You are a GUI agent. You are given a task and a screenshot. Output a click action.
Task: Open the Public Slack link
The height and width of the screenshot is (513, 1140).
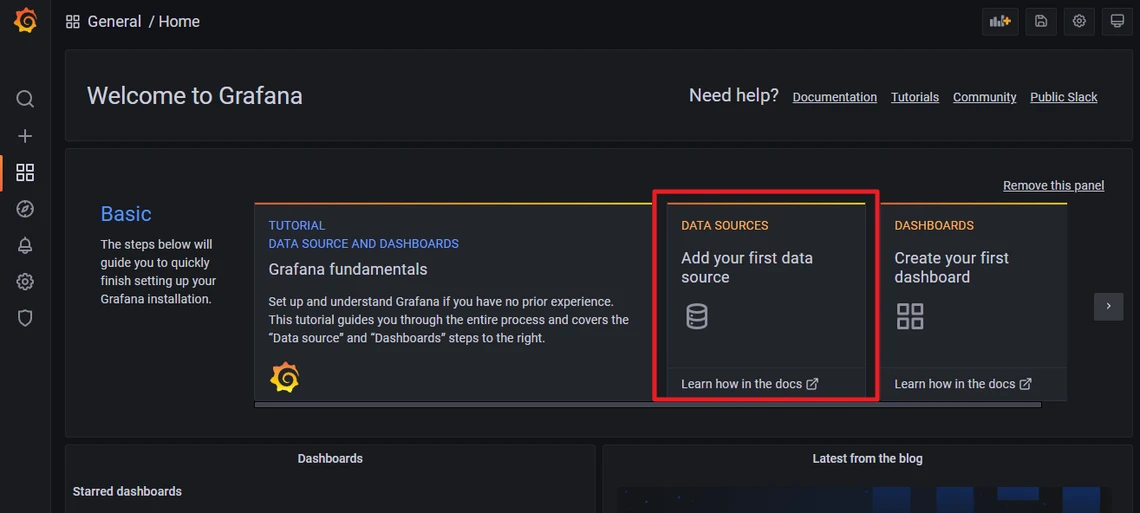point(1063,97)
